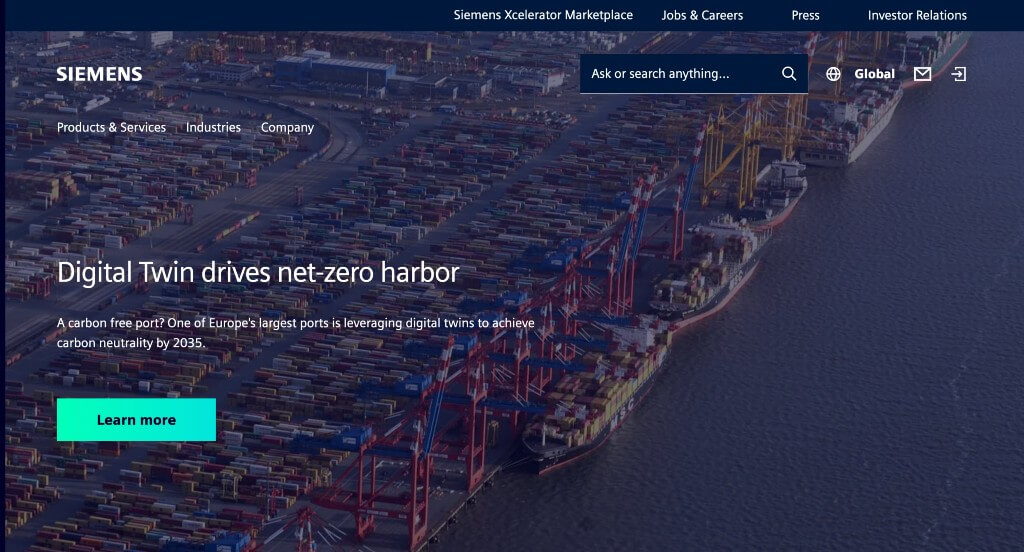Screen dimensions: 1024x552
Task: Click the carbon free port description text
Action: coord(295,333)
